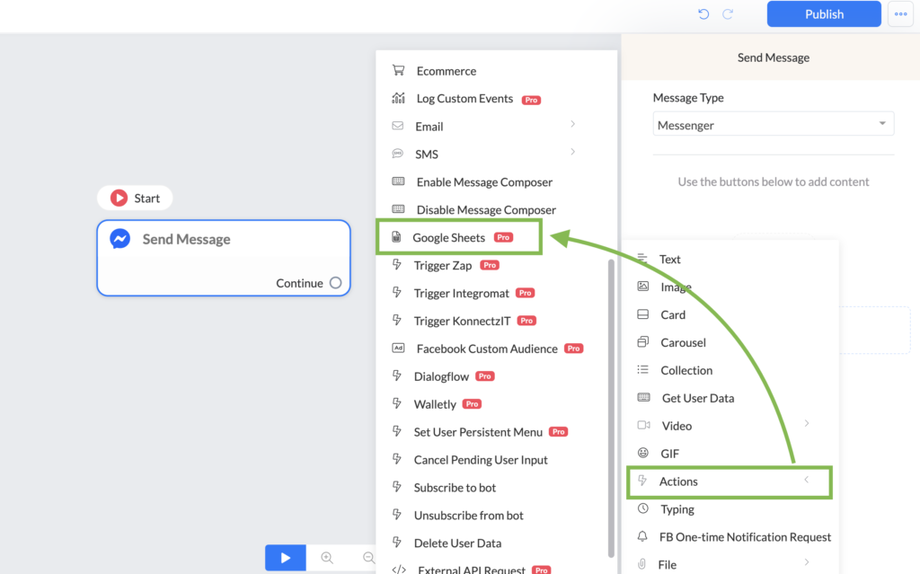Click the blue play preview button
Screen dimensions: 920x574
pyautogui.click(x=285, y=558)
